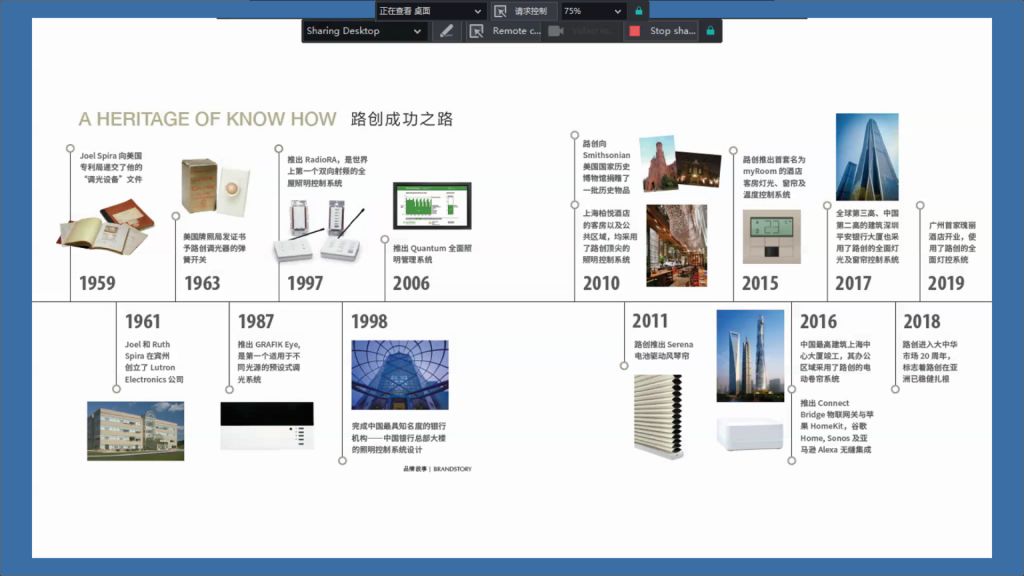Click the Shanghai hotel restaurant interior photo
This screenshot has height=576, width=1024.
click(677, 246)
